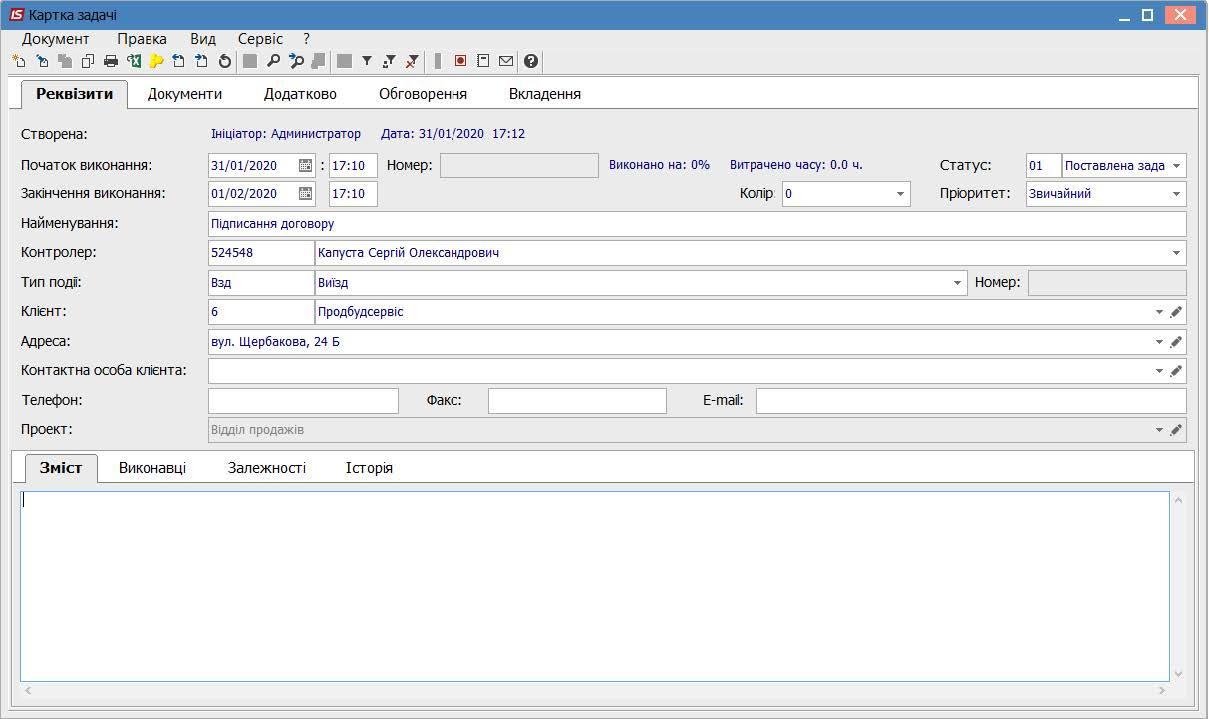Click the edit record toolbar icon
The image size is (1209, 719).
click(x=42, y=61)
